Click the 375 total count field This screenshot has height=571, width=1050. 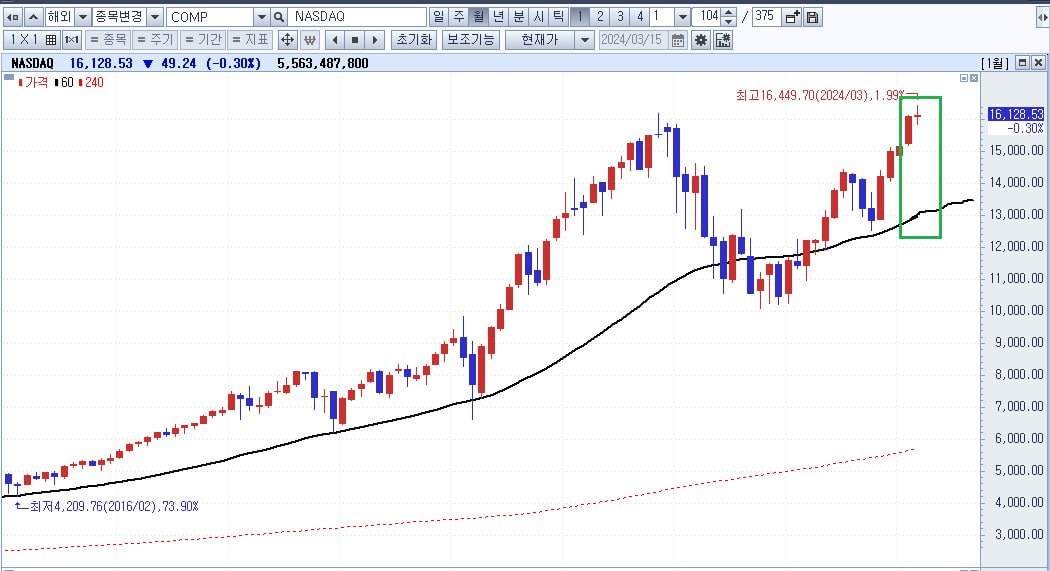tap(765, 17)
